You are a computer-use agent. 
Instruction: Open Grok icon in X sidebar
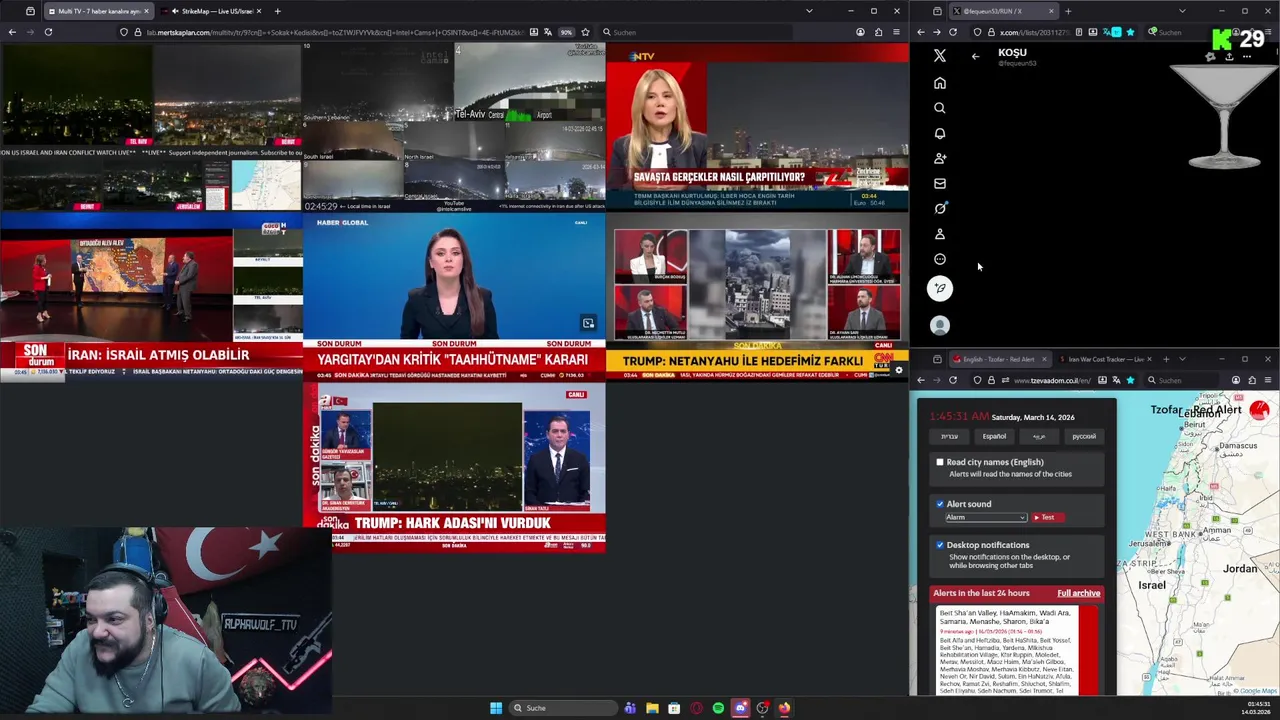pyautogui.click(x=939, y=208)
